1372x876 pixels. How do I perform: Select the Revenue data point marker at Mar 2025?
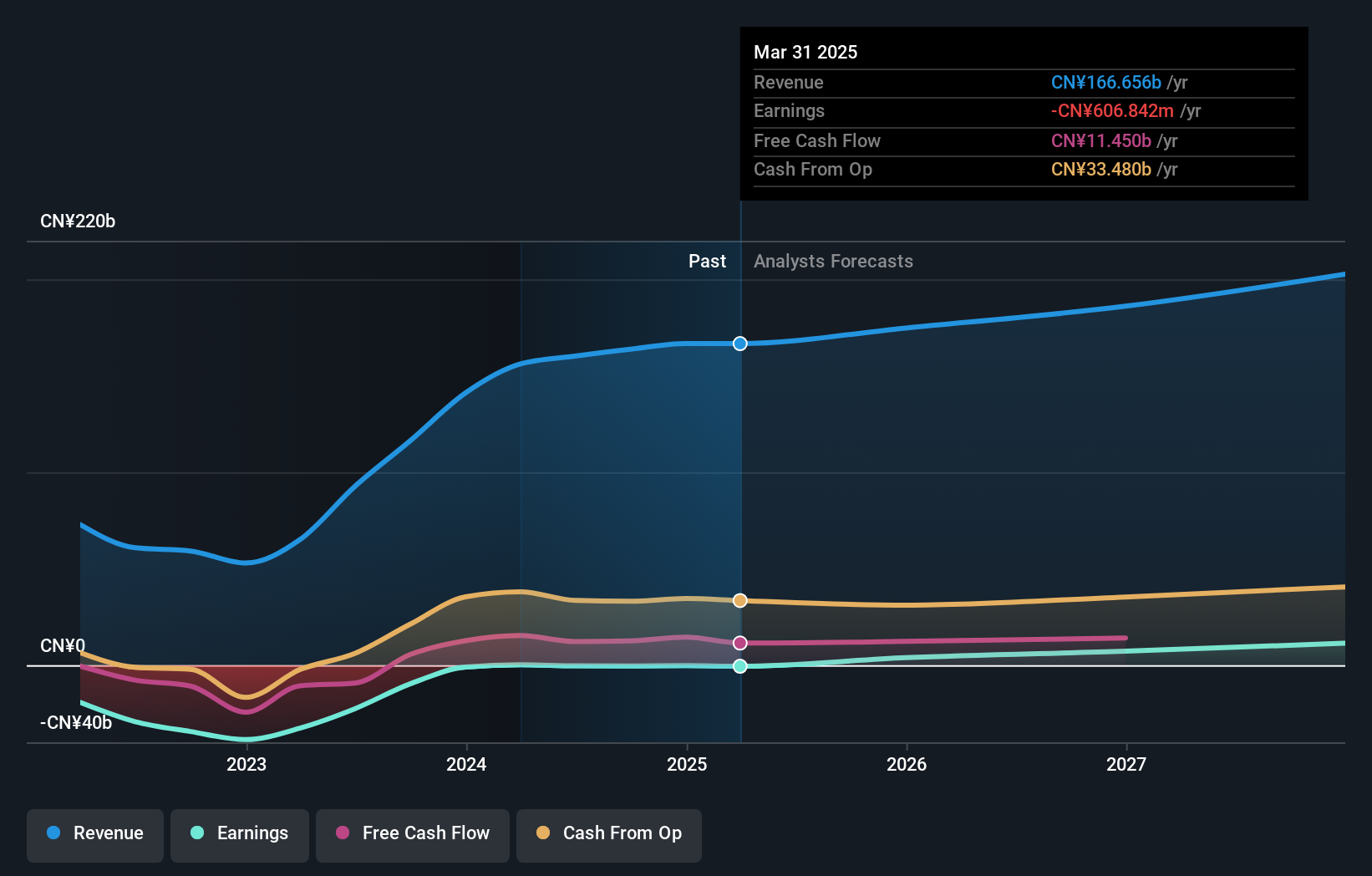coord(740,344)
